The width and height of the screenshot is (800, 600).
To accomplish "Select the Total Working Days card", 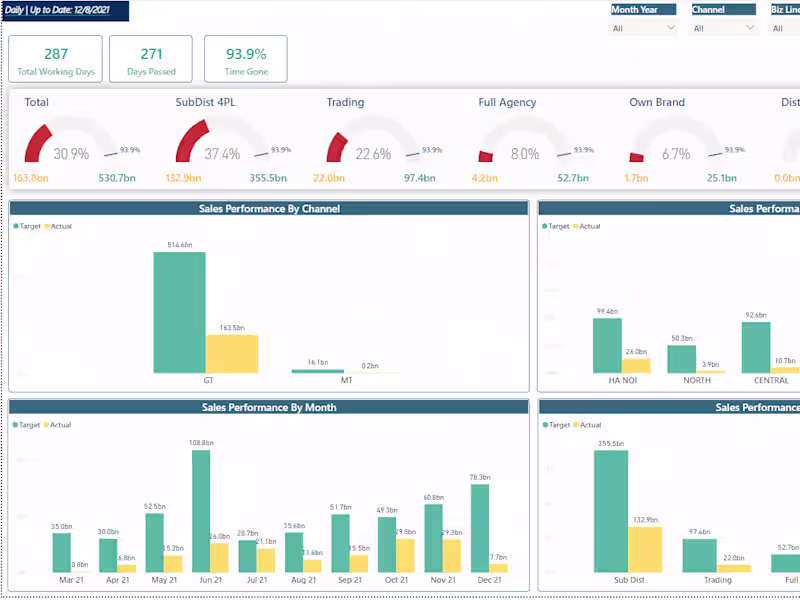I will tap(56, 59).
